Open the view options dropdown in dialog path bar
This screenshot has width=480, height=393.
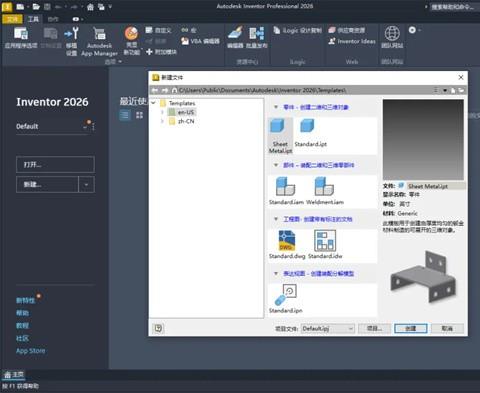(x=445, y=90)
